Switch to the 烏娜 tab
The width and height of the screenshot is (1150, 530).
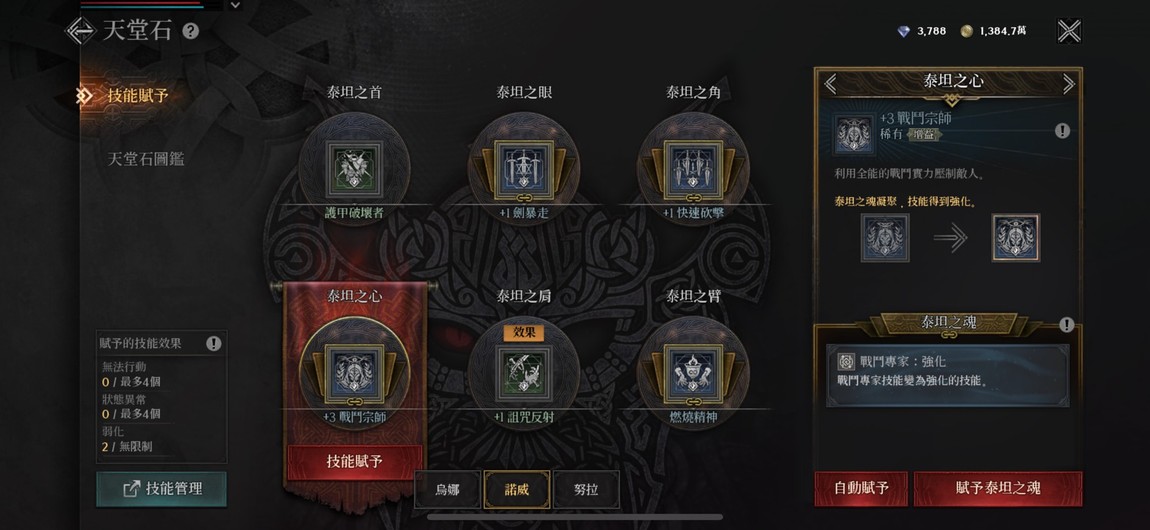click(x=447, y=490)
